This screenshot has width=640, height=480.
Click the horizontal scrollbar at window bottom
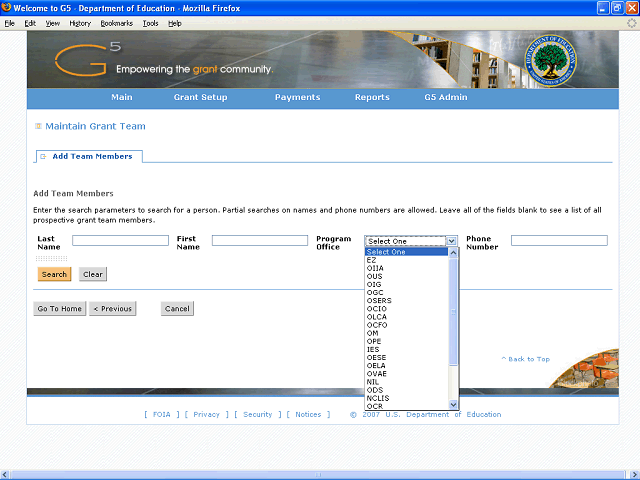tap(318, 475)
